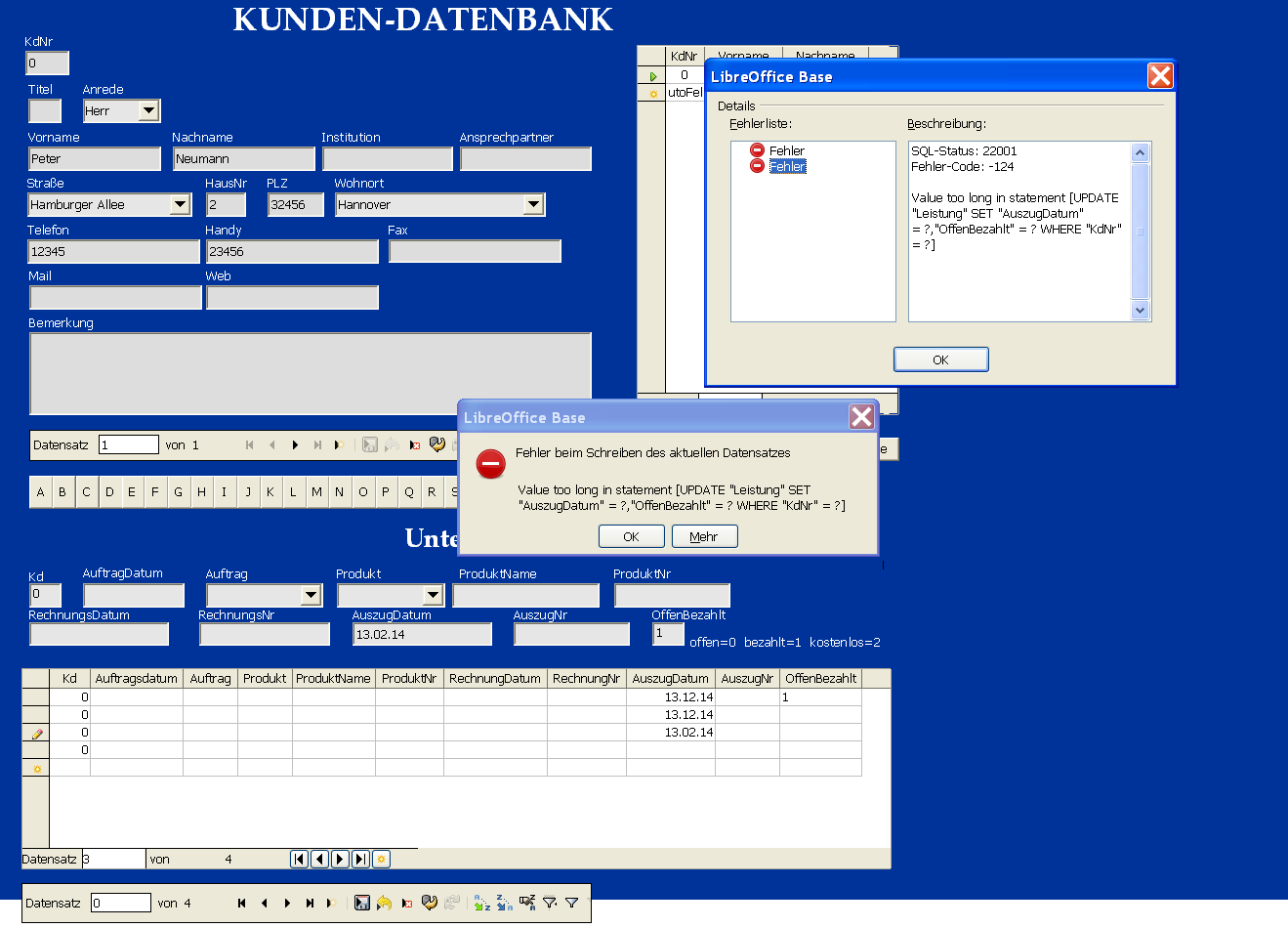Filter by letter M button
Image resolution: width=1288 pixels, height=928 pixels.
[316, 492]
